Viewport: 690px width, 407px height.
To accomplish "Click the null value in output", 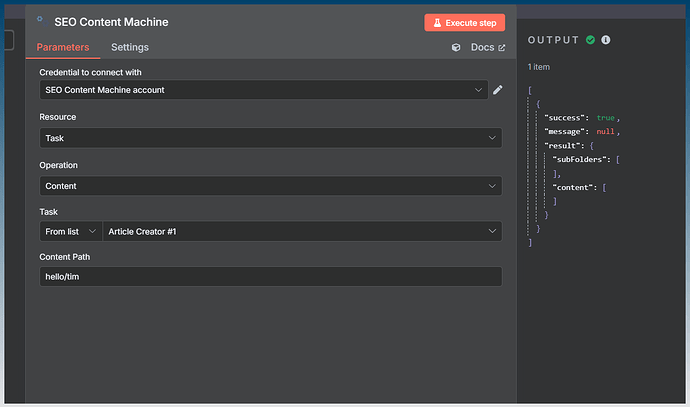I will click(605, 132).
